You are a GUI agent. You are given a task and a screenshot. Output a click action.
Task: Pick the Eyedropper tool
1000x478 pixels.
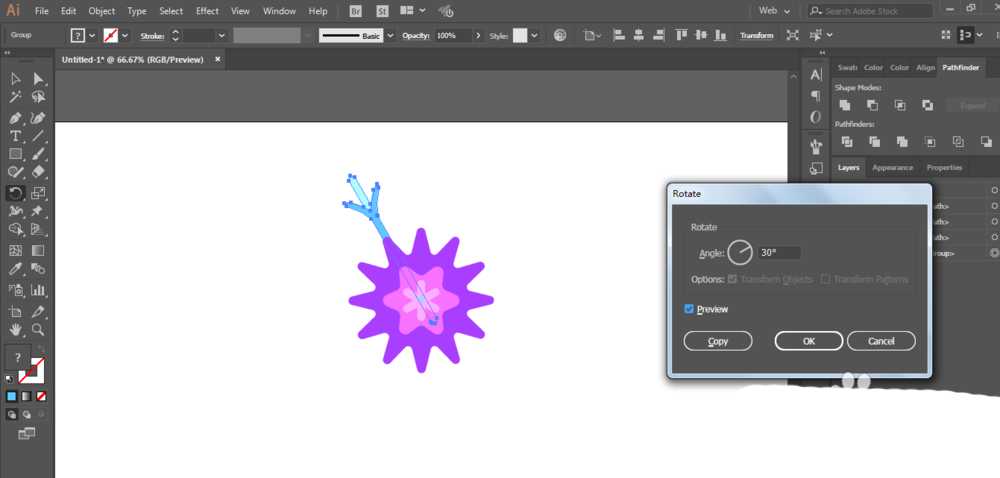16,268
